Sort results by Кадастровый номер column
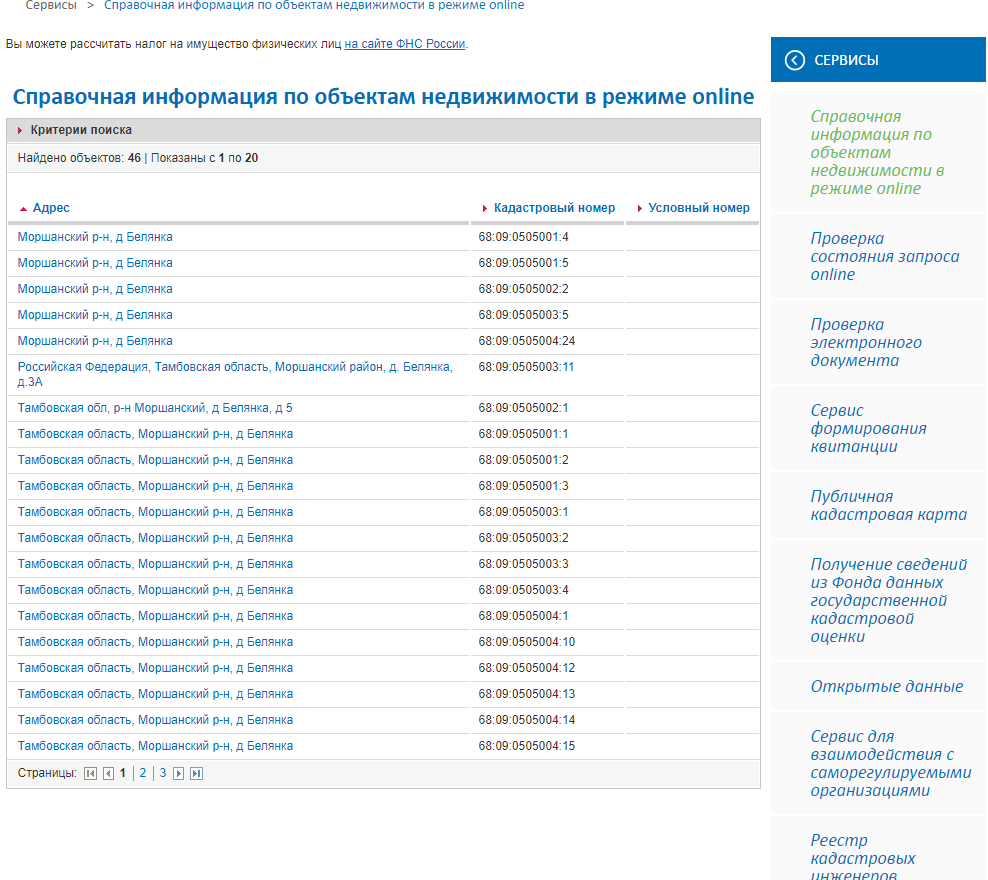988x880 pixels. click(x=554, y=208)
